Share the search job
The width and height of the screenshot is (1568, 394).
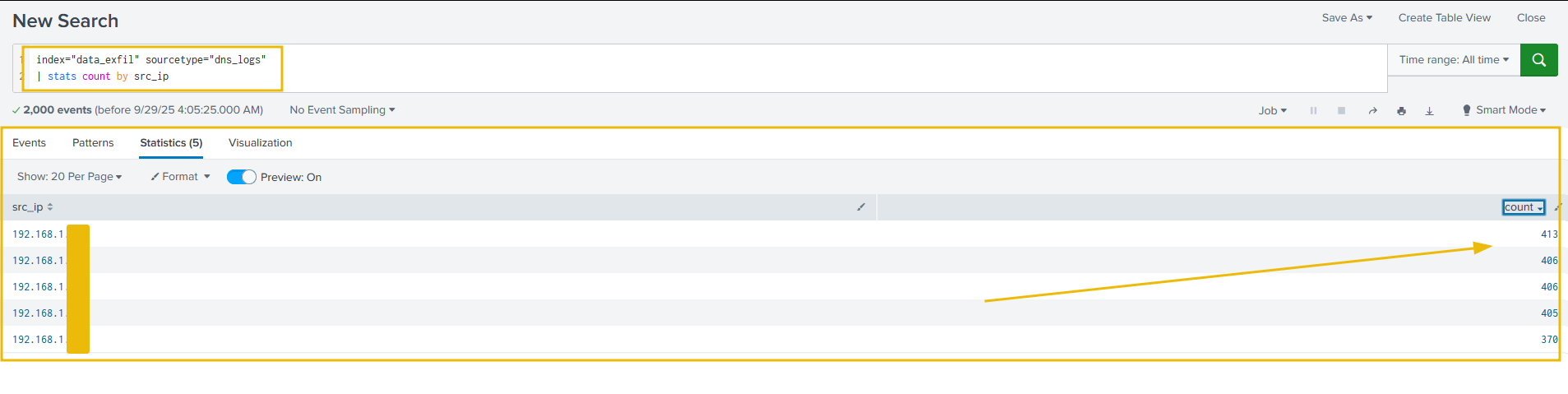(x=1372, y=110)
